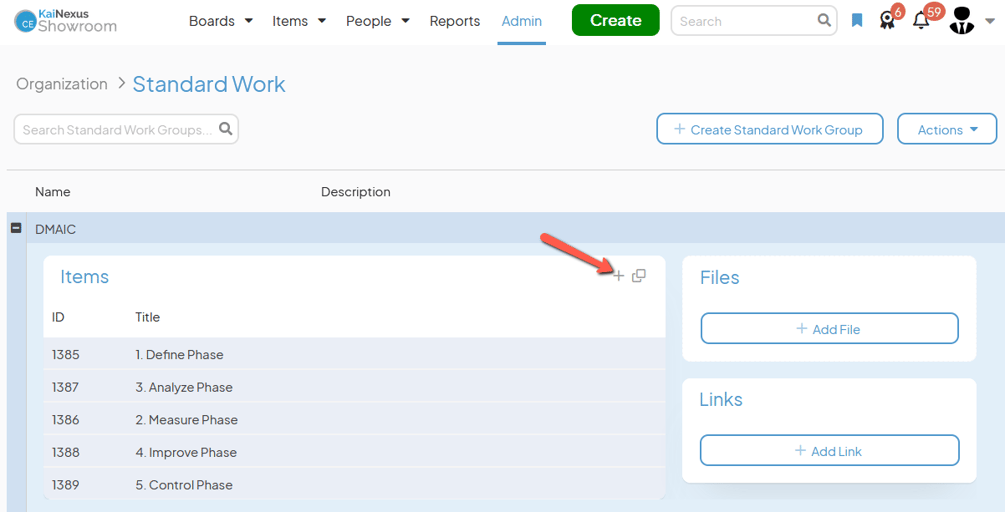Open the 1. Define Phase item
This screenshot has width=1005, height=512.
click(x=179, y=354)
